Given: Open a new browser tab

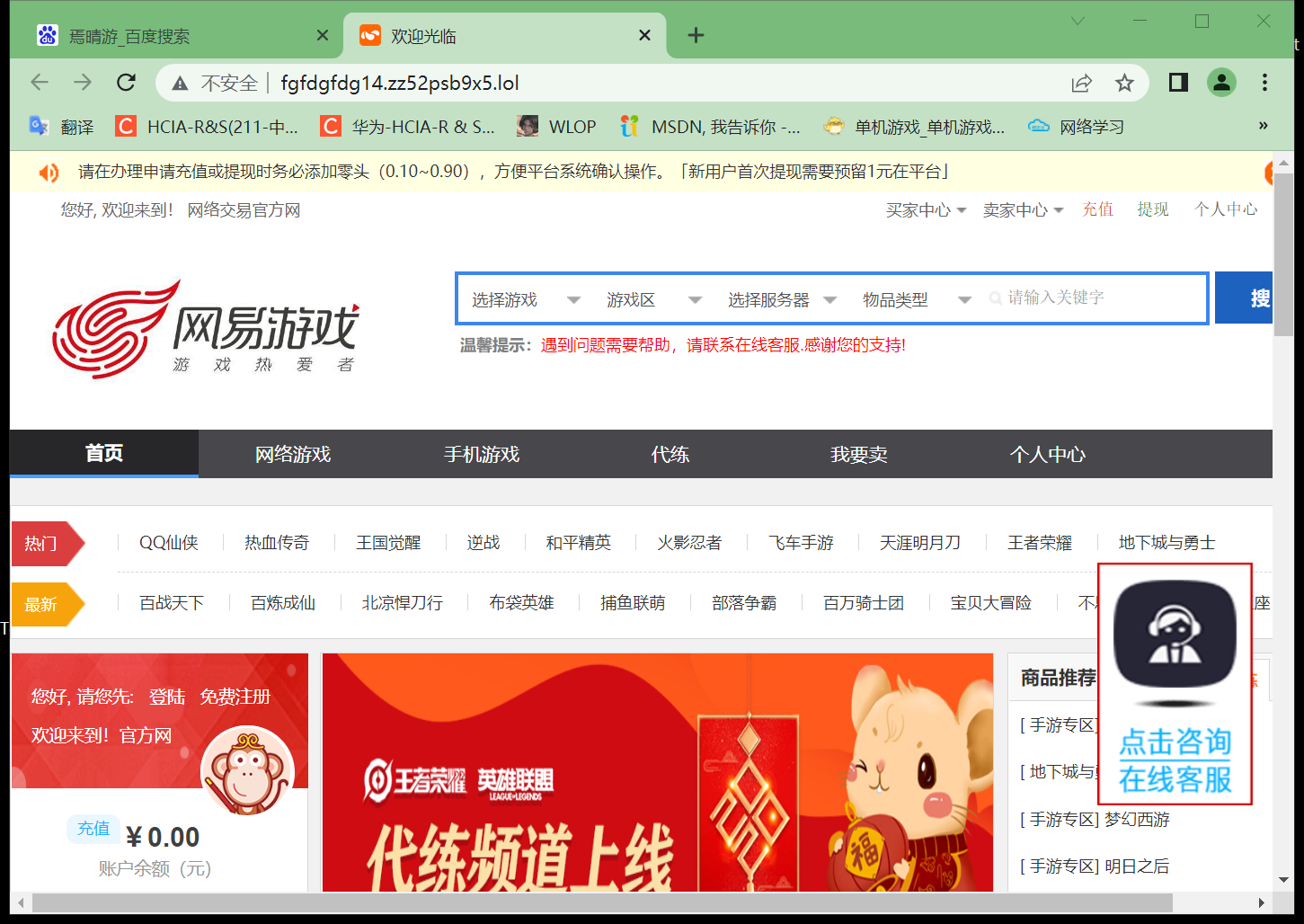Looking at the screenshot, I should click(x=696, y=36).
